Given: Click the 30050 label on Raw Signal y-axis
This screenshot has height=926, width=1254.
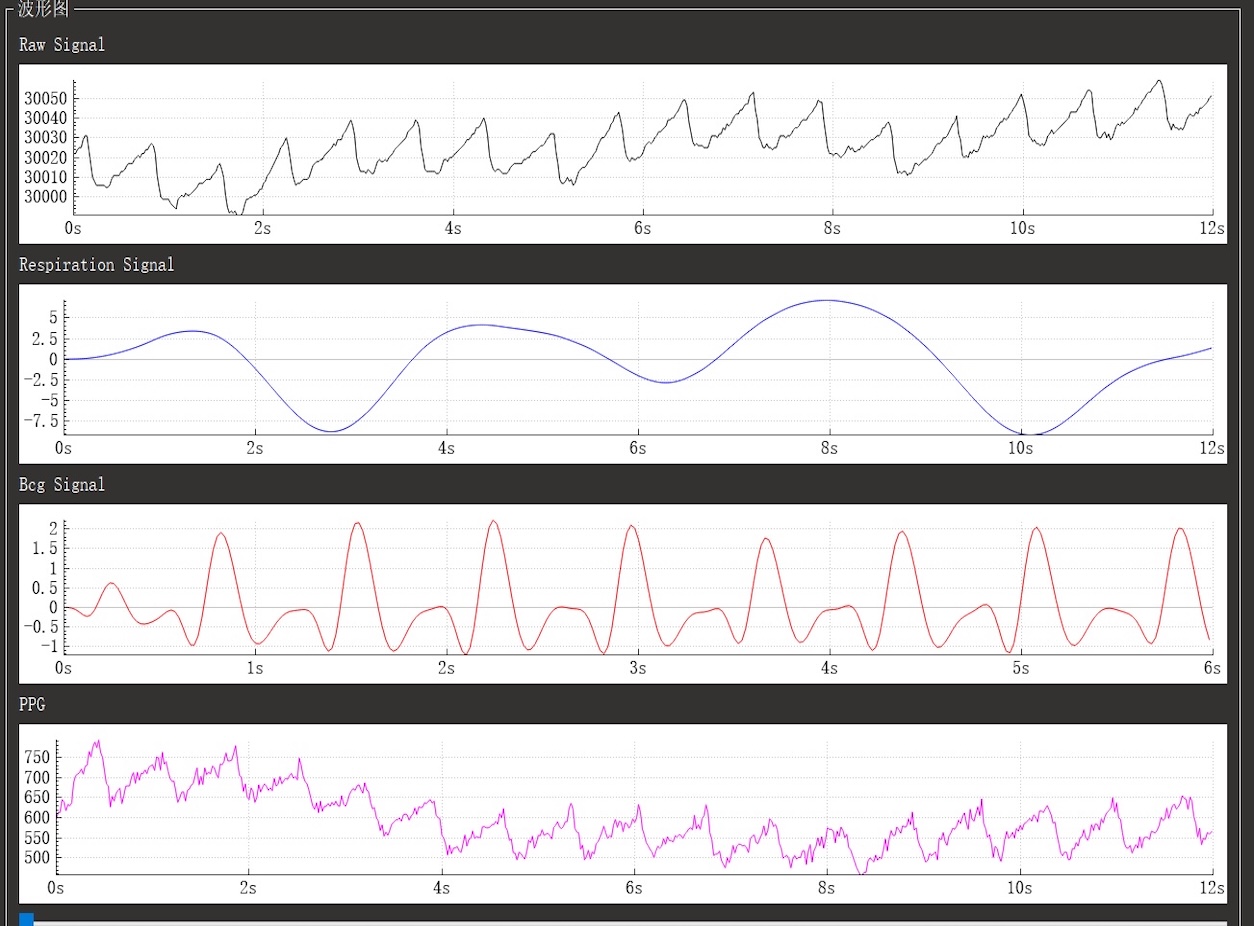Looking at the screenshot, I should [x=46, y=98].
